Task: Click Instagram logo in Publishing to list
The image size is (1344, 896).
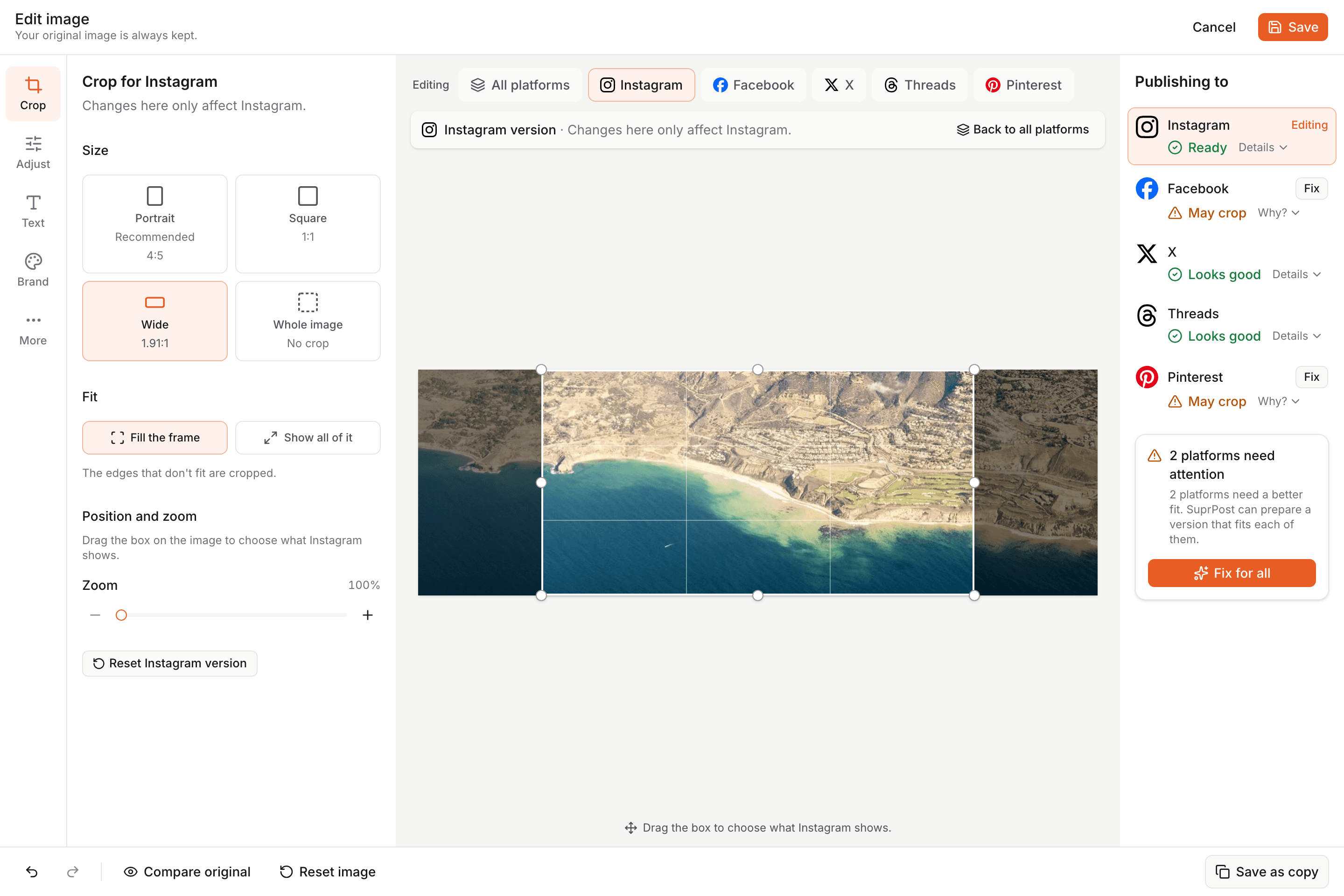Action: (1146, 126)
